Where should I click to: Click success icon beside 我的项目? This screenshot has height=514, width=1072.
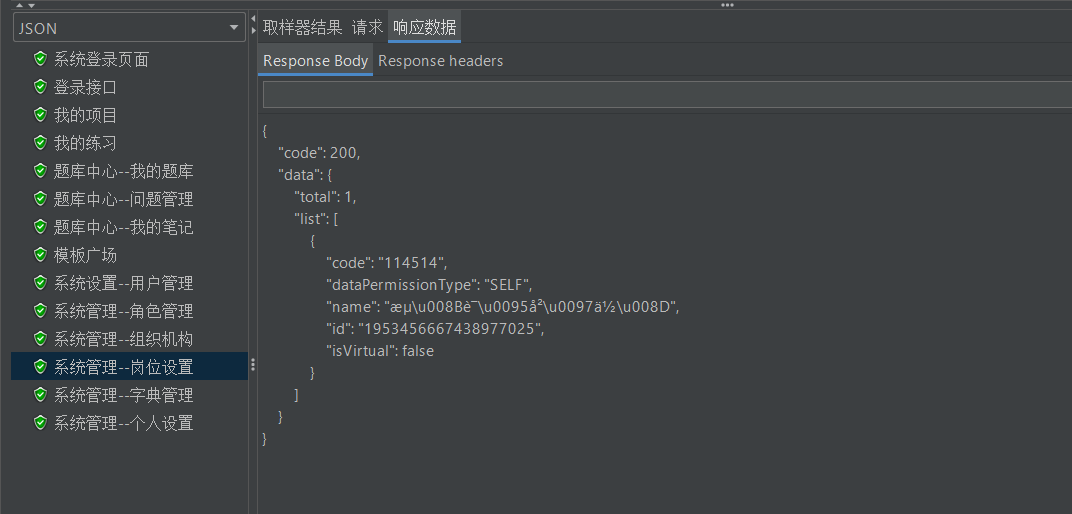pyautogui.click(x=40, y=115)
